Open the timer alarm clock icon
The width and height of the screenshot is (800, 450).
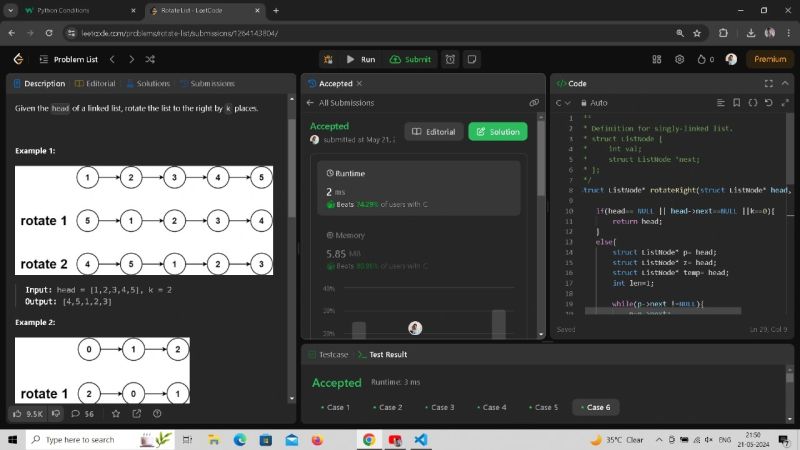[x=450, y=59]
